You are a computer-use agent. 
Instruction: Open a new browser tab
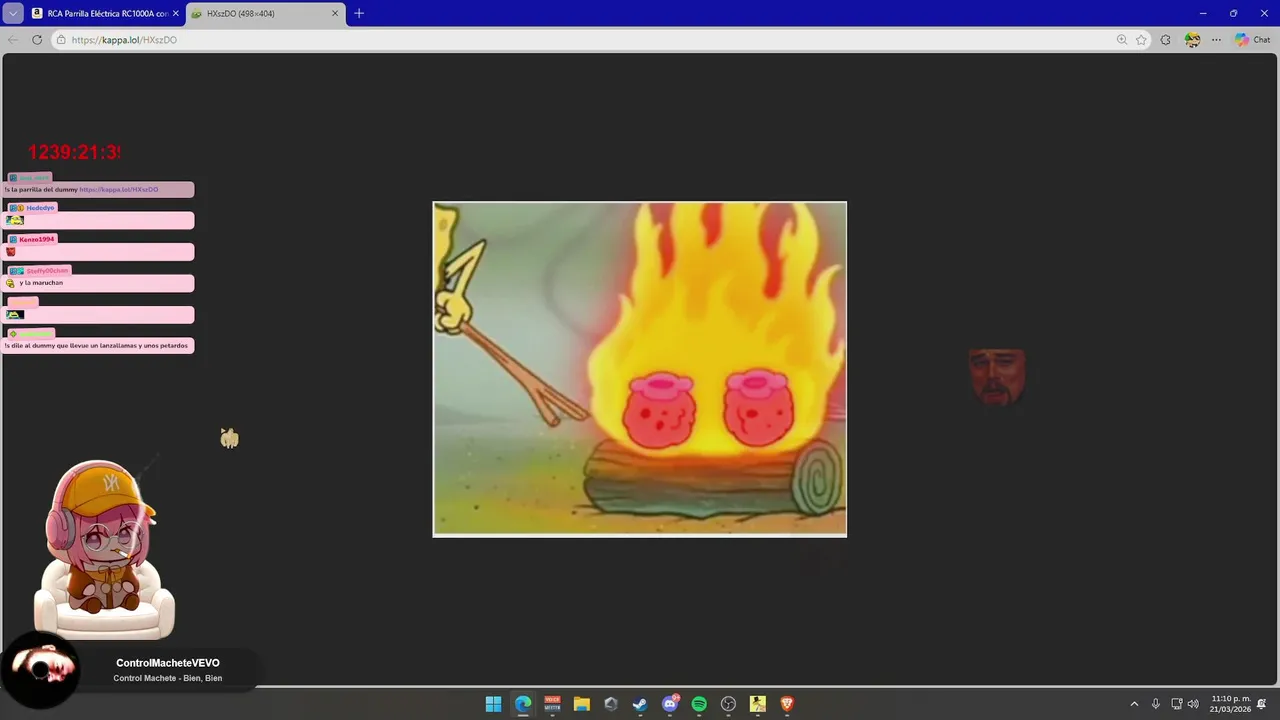tap(359, 13)
